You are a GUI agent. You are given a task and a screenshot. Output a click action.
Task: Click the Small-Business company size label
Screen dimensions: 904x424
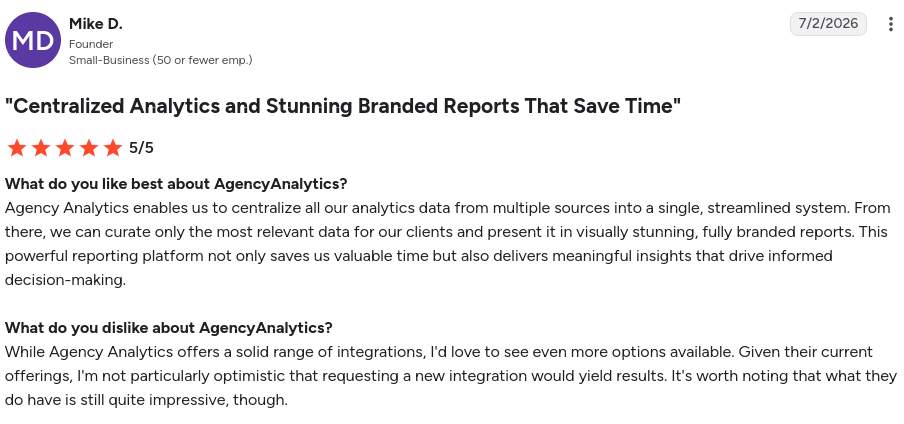(160, 60)
